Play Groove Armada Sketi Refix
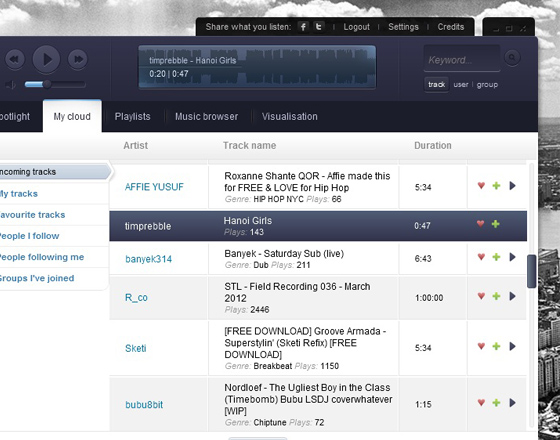Screen dimensions: 560x440 [x=512, y=346]
